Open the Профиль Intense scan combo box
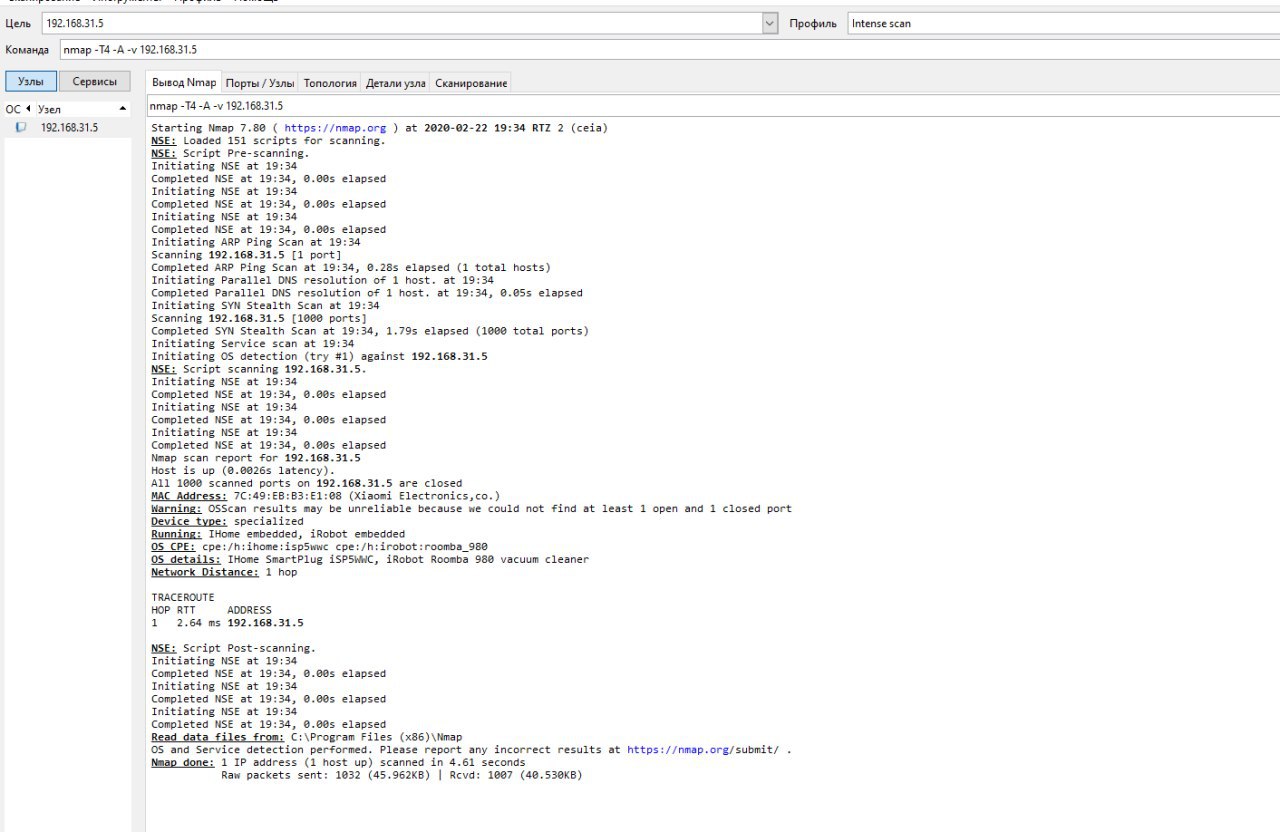Image resolution: width=1280 pixels, height=832 pixels. pos(1063,23)
